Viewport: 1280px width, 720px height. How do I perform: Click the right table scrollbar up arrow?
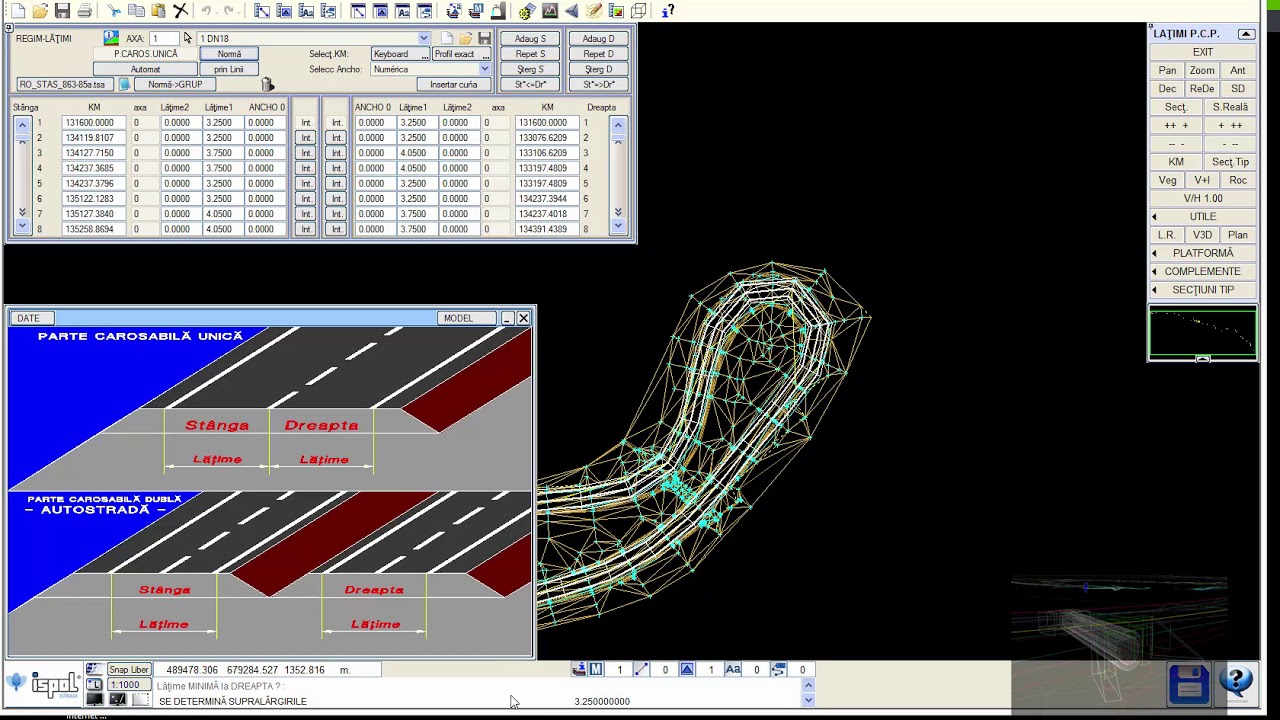[618, 125]
